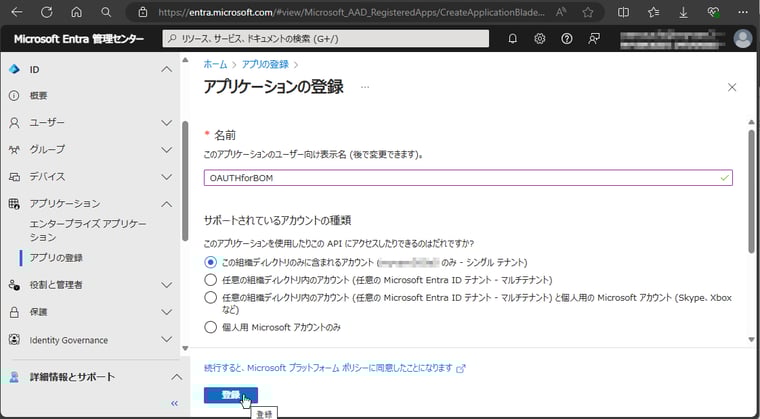
Task: Collapse the アプリケーション section in sidebar
Action: pyautogui.click(x=166, y=204)
